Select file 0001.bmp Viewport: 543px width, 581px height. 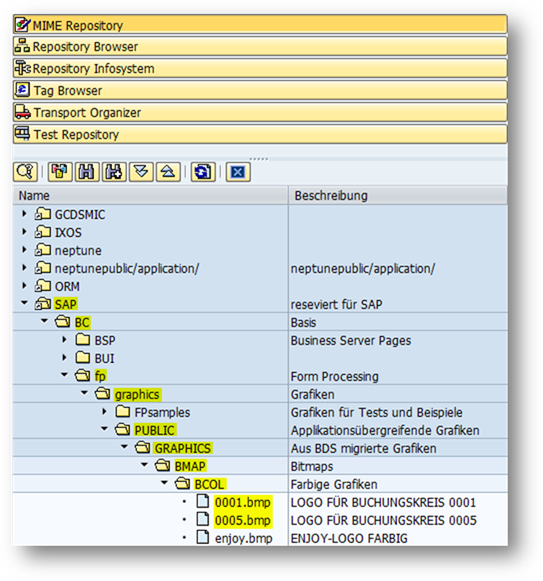tap(243, 502)
